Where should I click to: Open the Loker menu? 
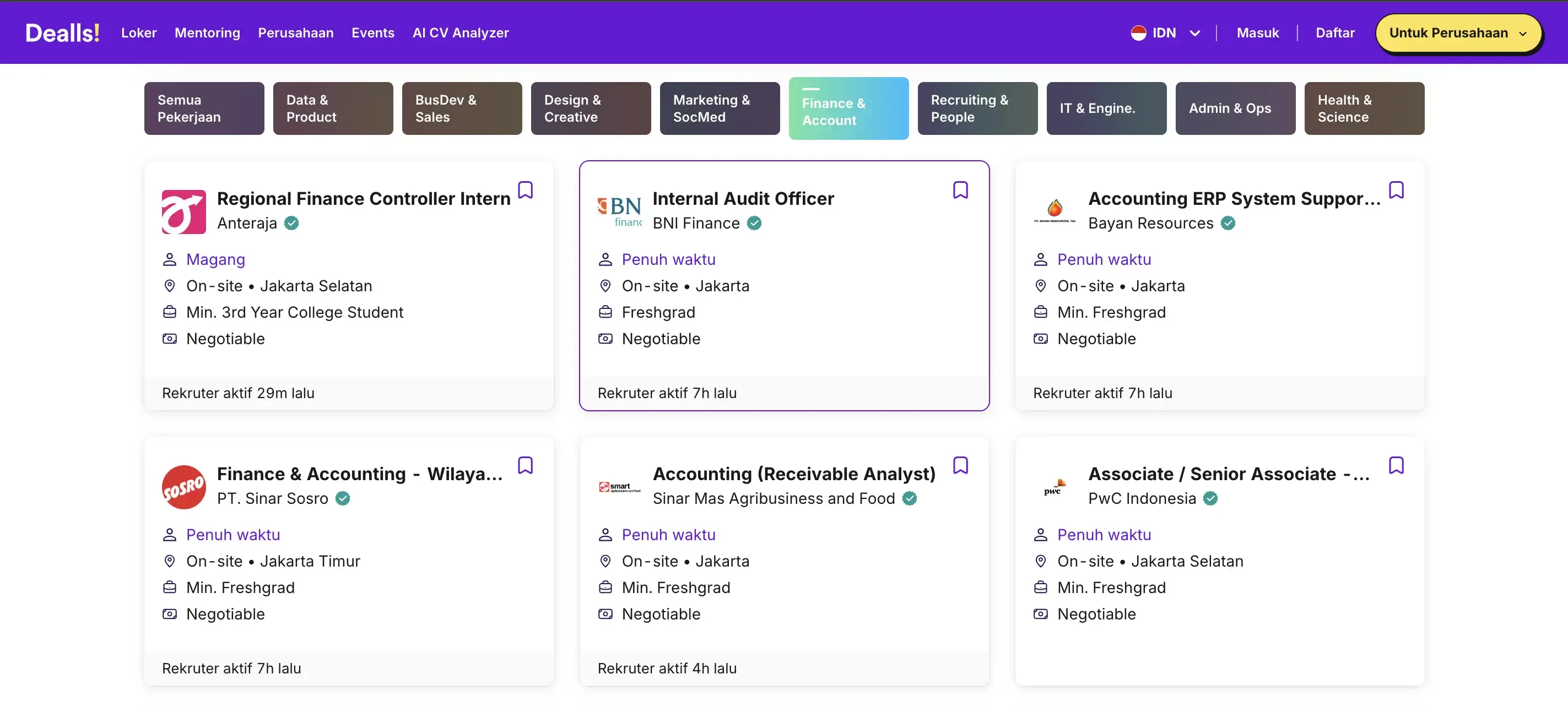pyautogui.click(x=139, y=33)
